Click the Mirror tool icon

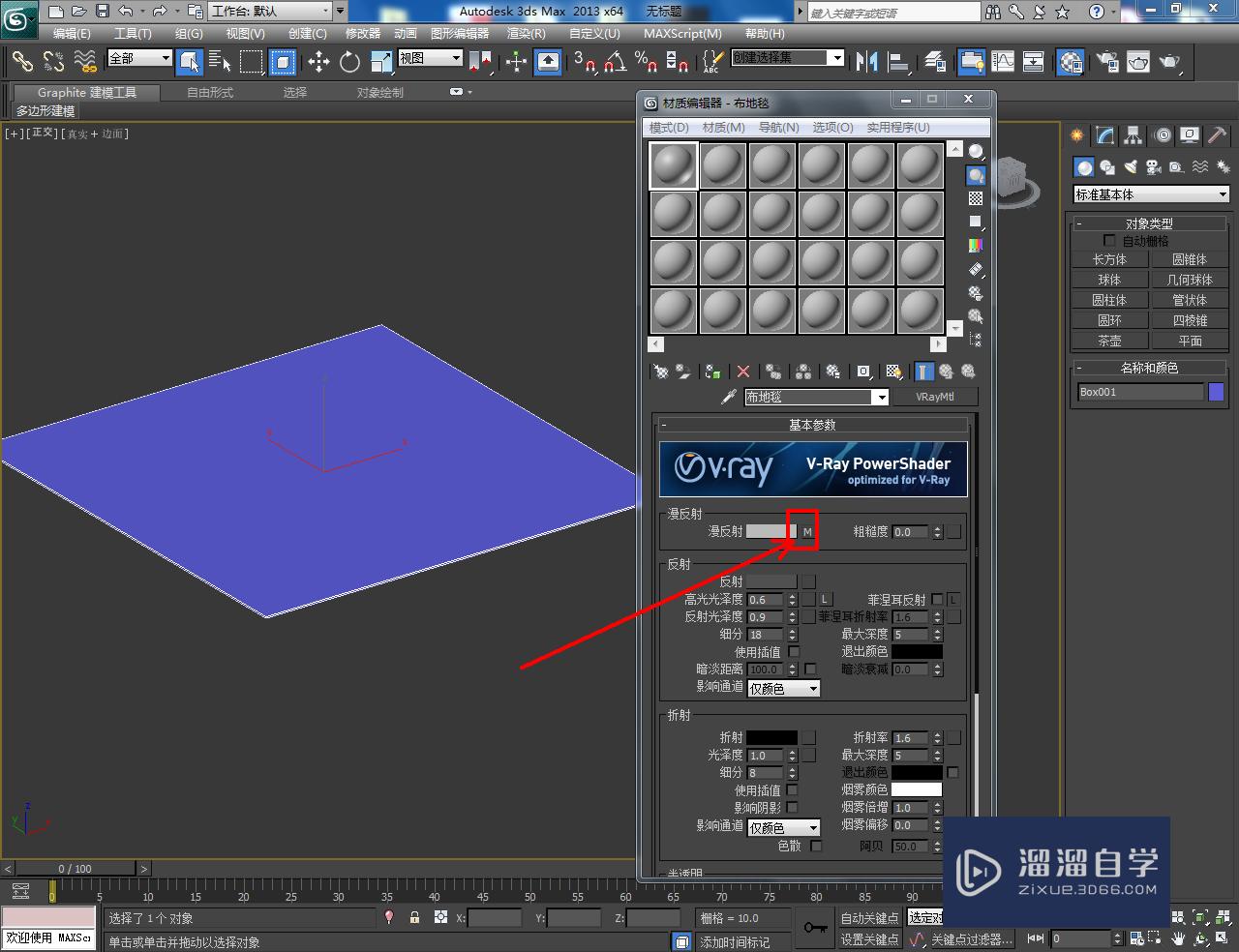coord(866,62)
